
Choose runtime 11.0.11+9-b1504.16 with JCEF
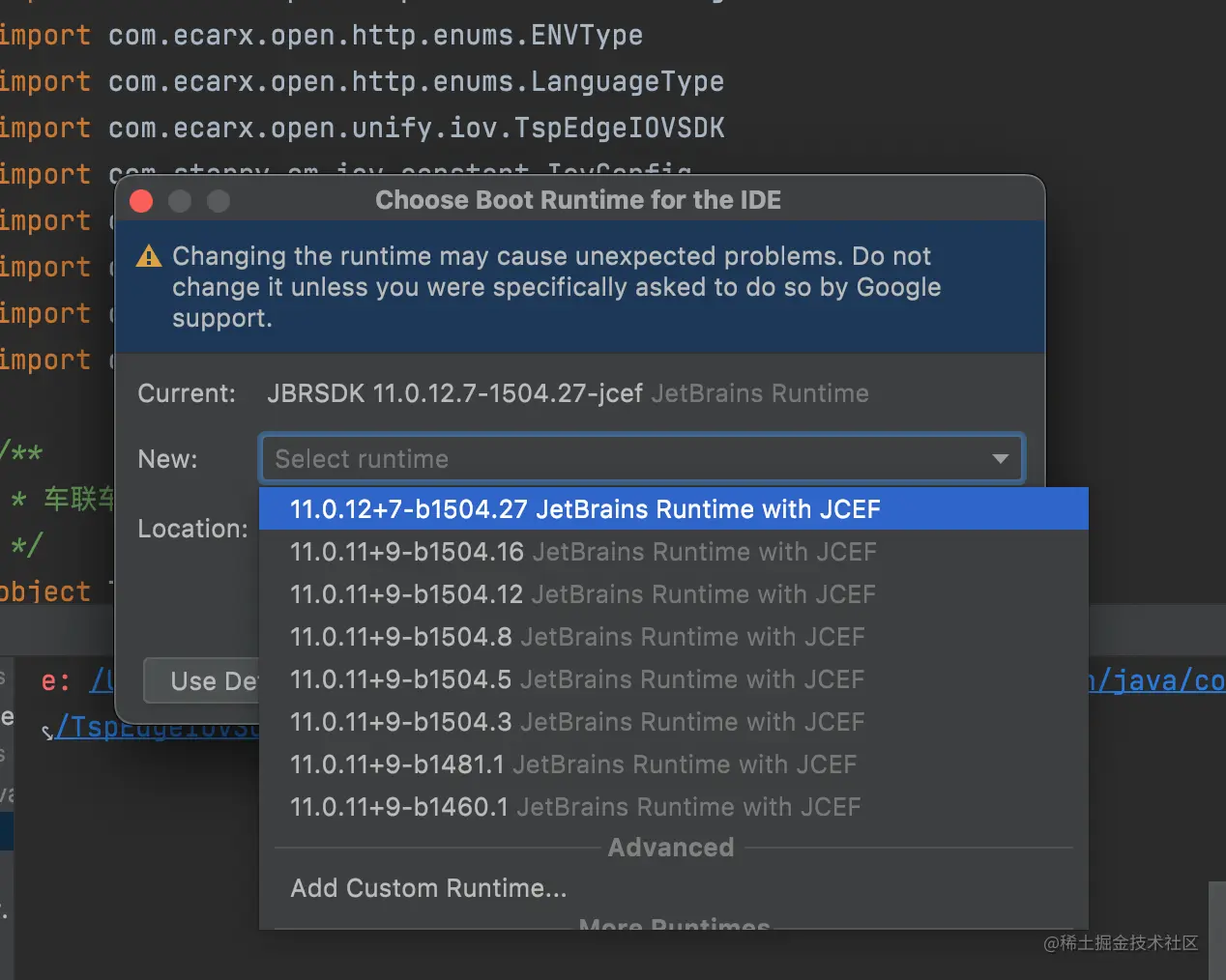583,552
